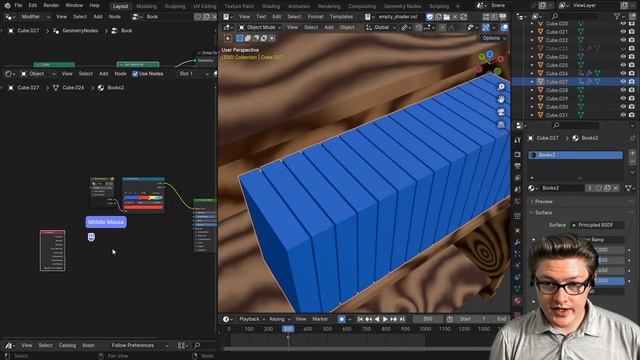Click the Catalog menu in asset browser
640x360 pixels.
[x=67, y=345]
